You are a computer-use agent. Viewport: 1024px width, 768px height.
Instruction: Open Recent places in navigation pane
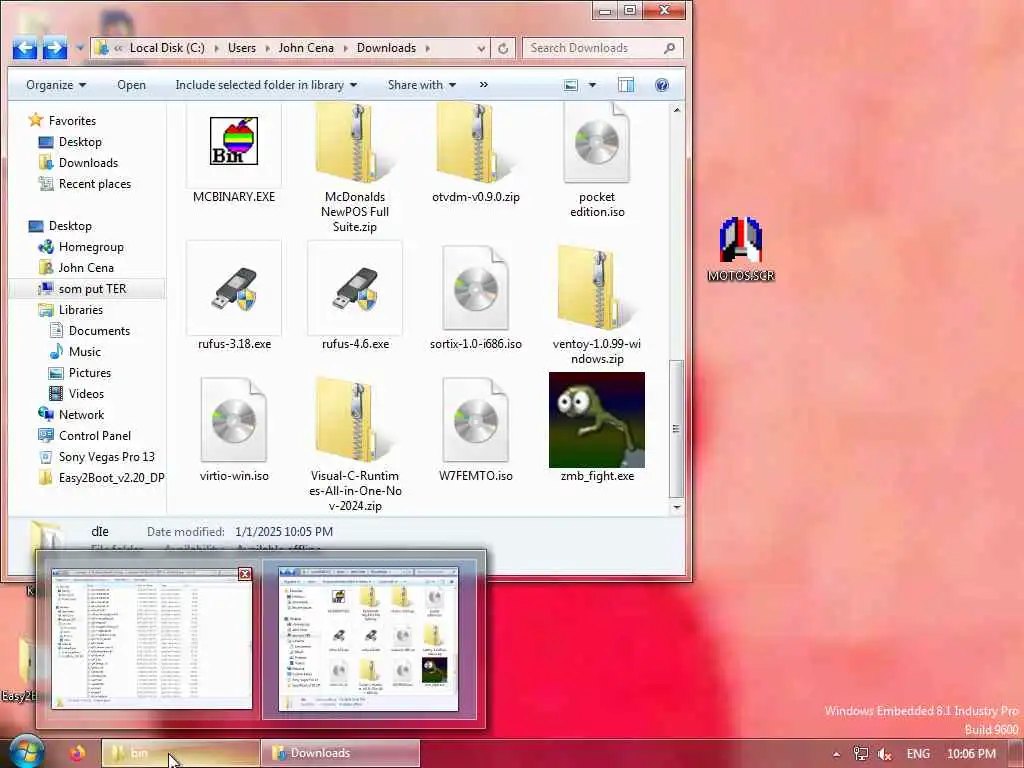[95, 184]
